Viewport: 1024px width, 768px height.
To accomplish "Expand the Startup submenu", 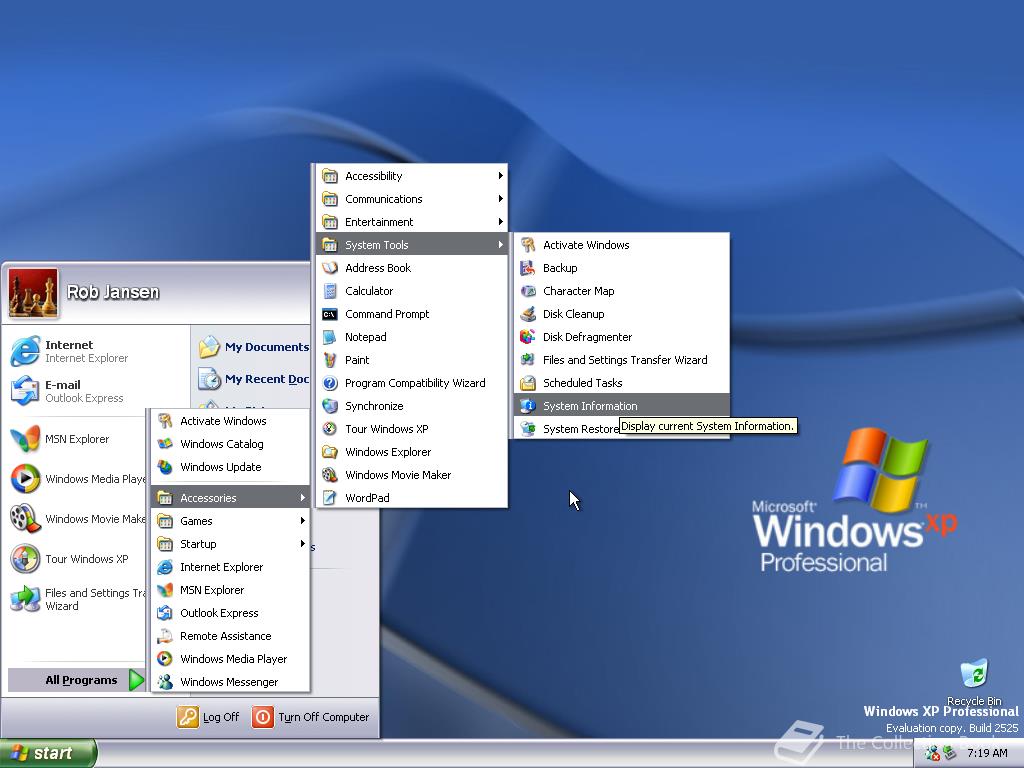I will pos(199,543).
